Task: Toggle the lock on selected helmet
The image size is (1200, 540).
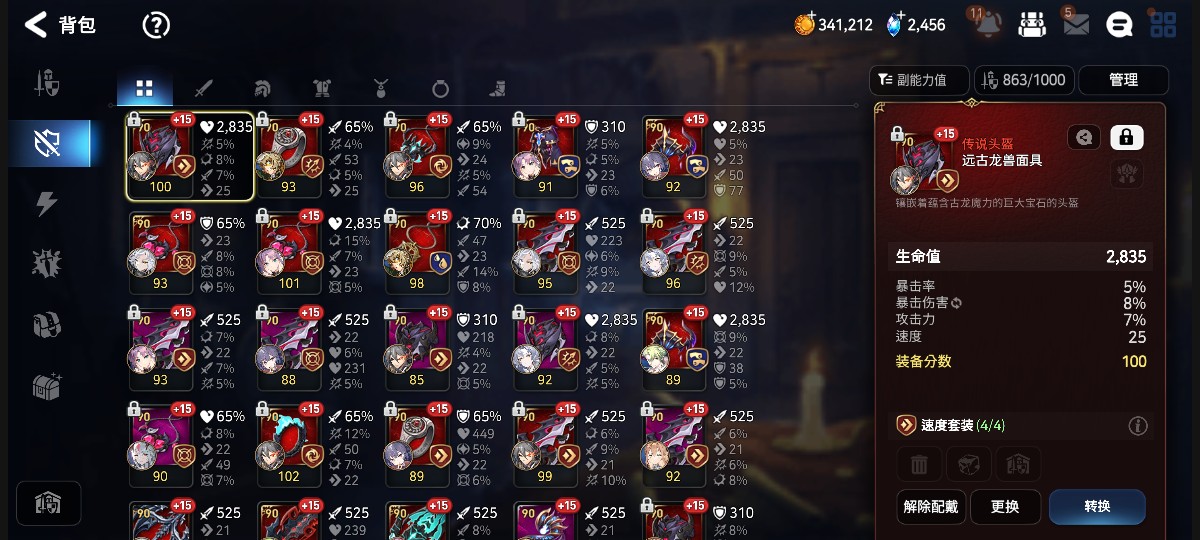Action: tap(1127, 138)
